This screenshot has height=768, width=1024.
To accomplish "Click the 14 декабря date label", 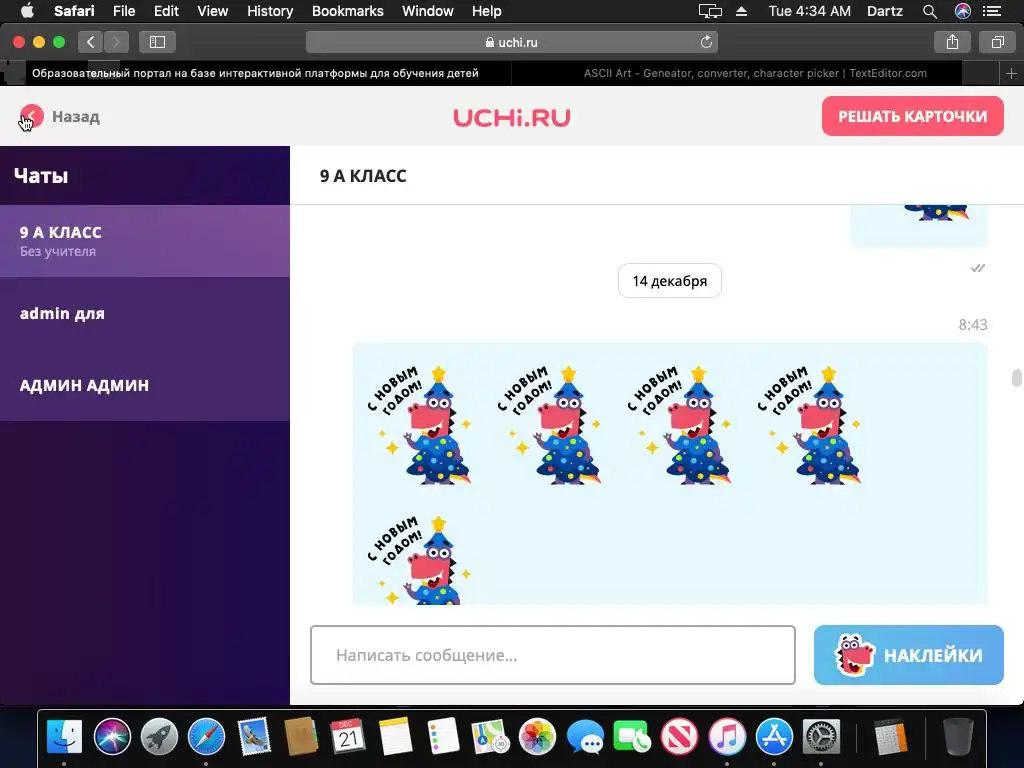I will (669, 281).
